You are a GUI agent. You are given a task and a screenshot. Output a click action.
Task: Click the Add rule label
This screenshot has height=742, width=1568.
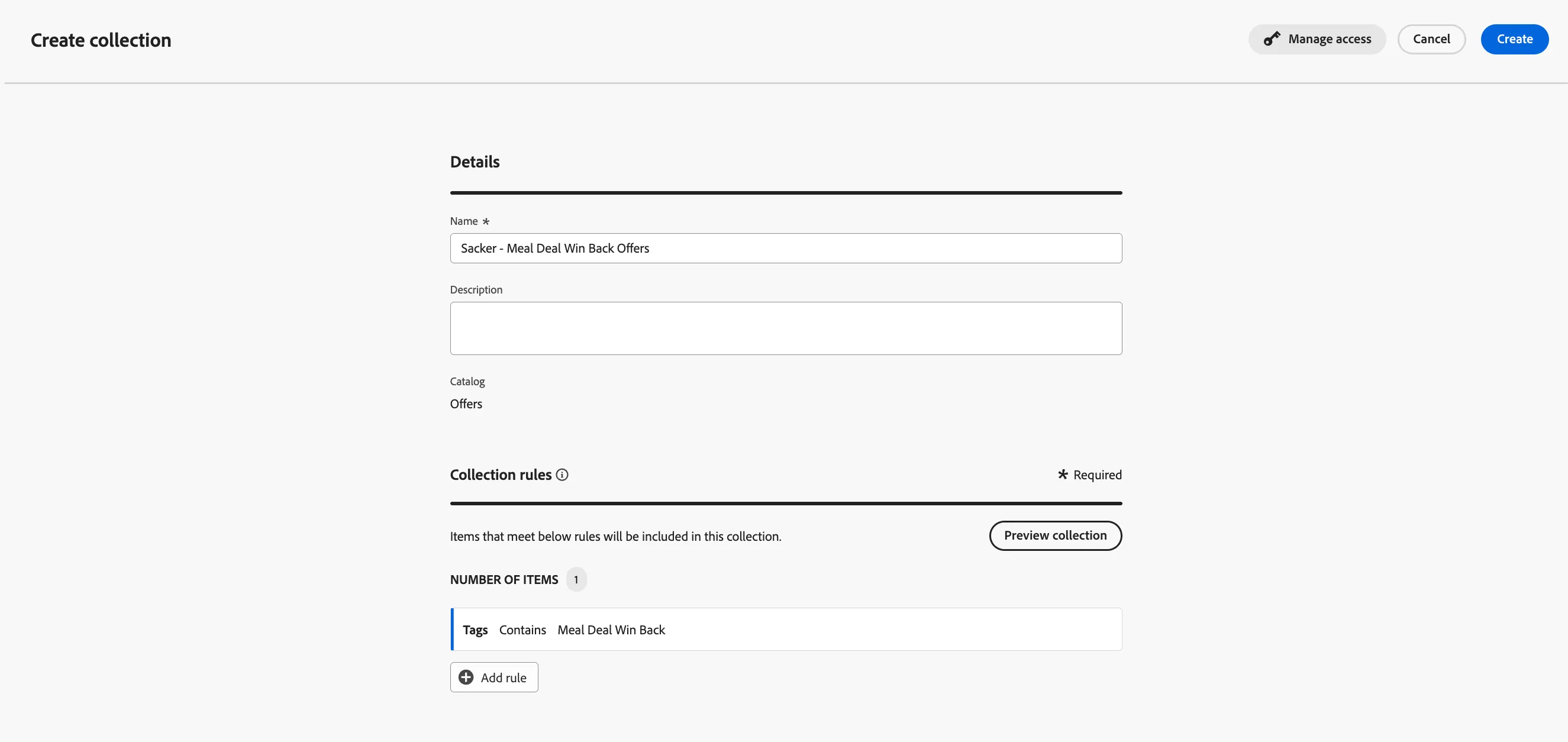pyautogui.click(x=504, y=678)
